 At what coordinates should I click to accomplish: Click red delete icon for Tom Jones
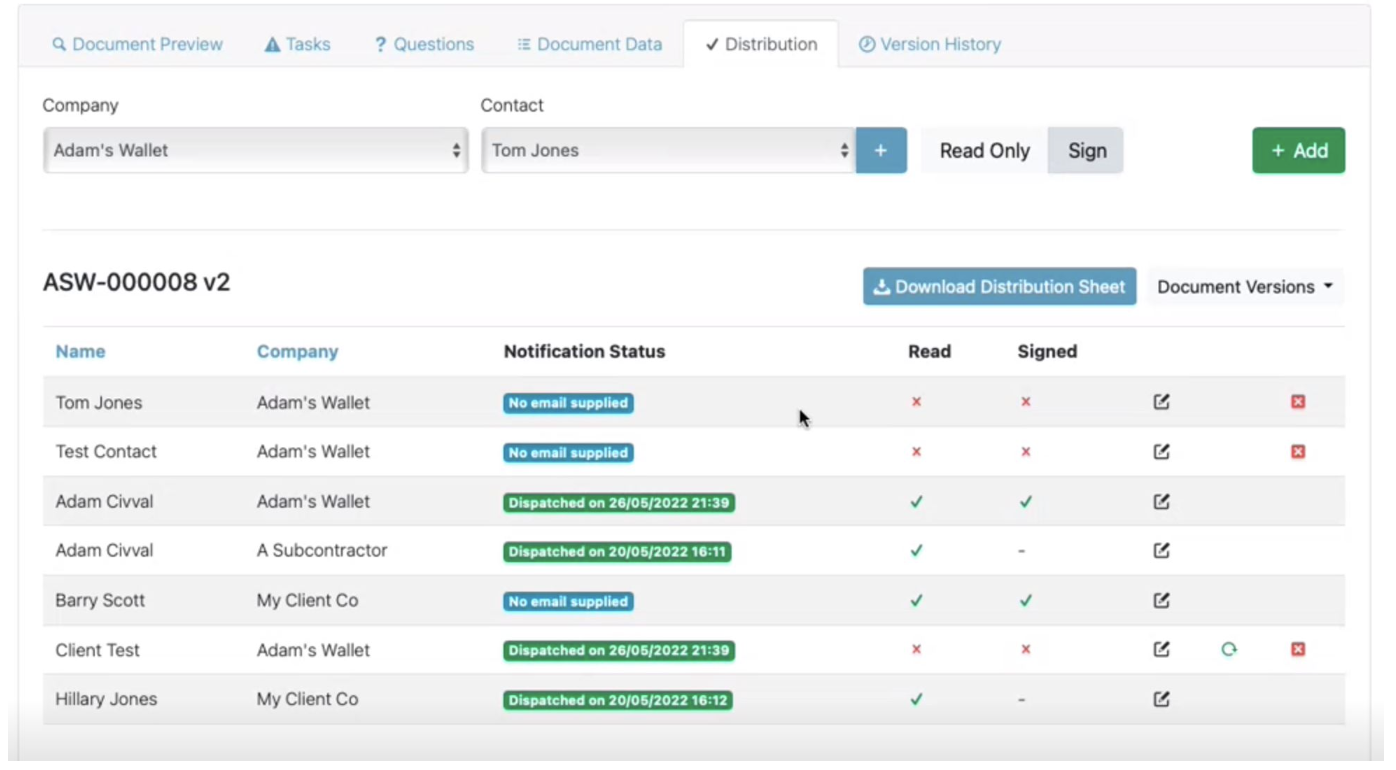tap(1298, 402)
